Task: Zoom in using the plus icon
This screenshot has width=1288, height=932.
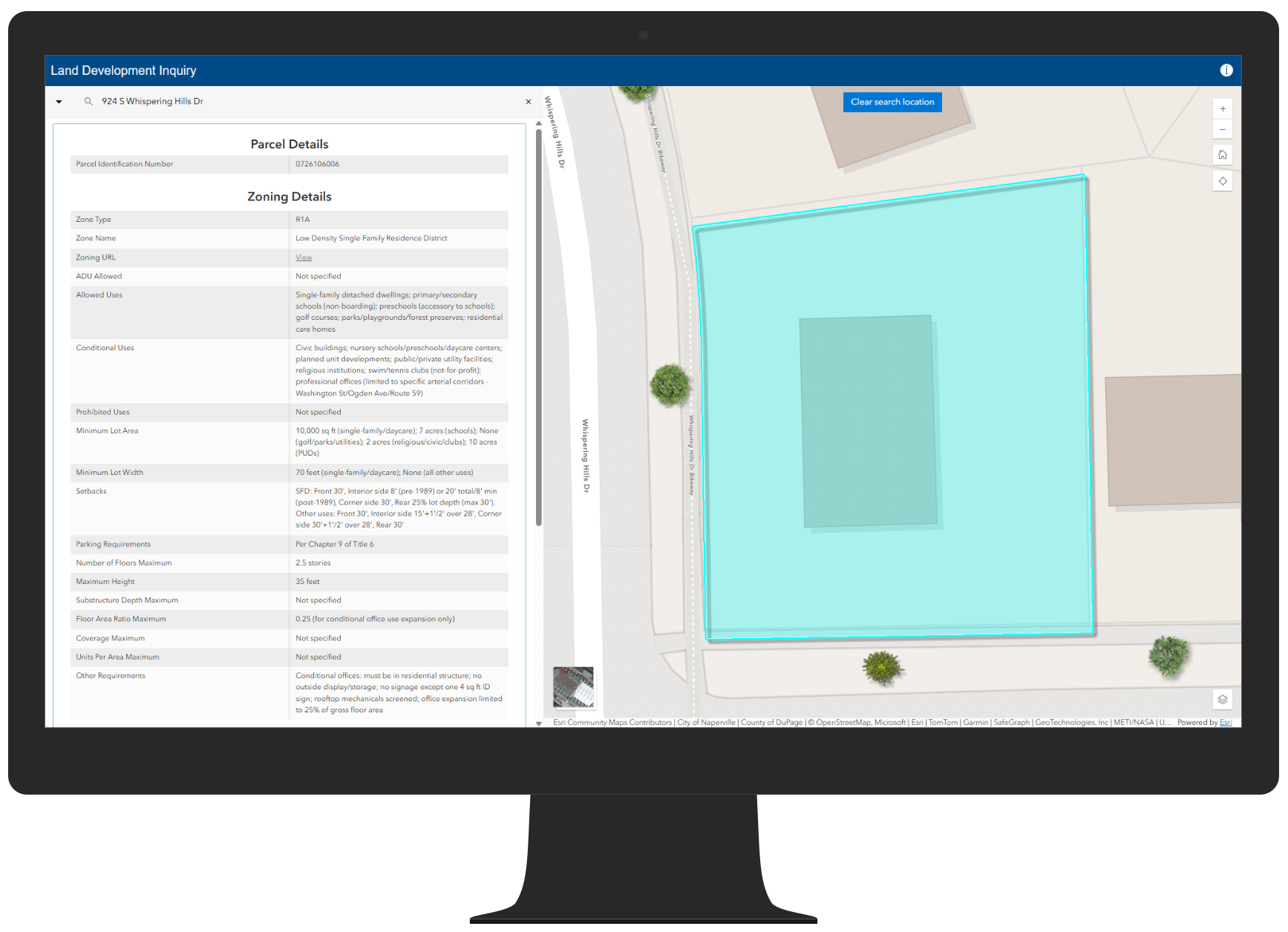Action: pyautogui.click(x=1223, y=108)
